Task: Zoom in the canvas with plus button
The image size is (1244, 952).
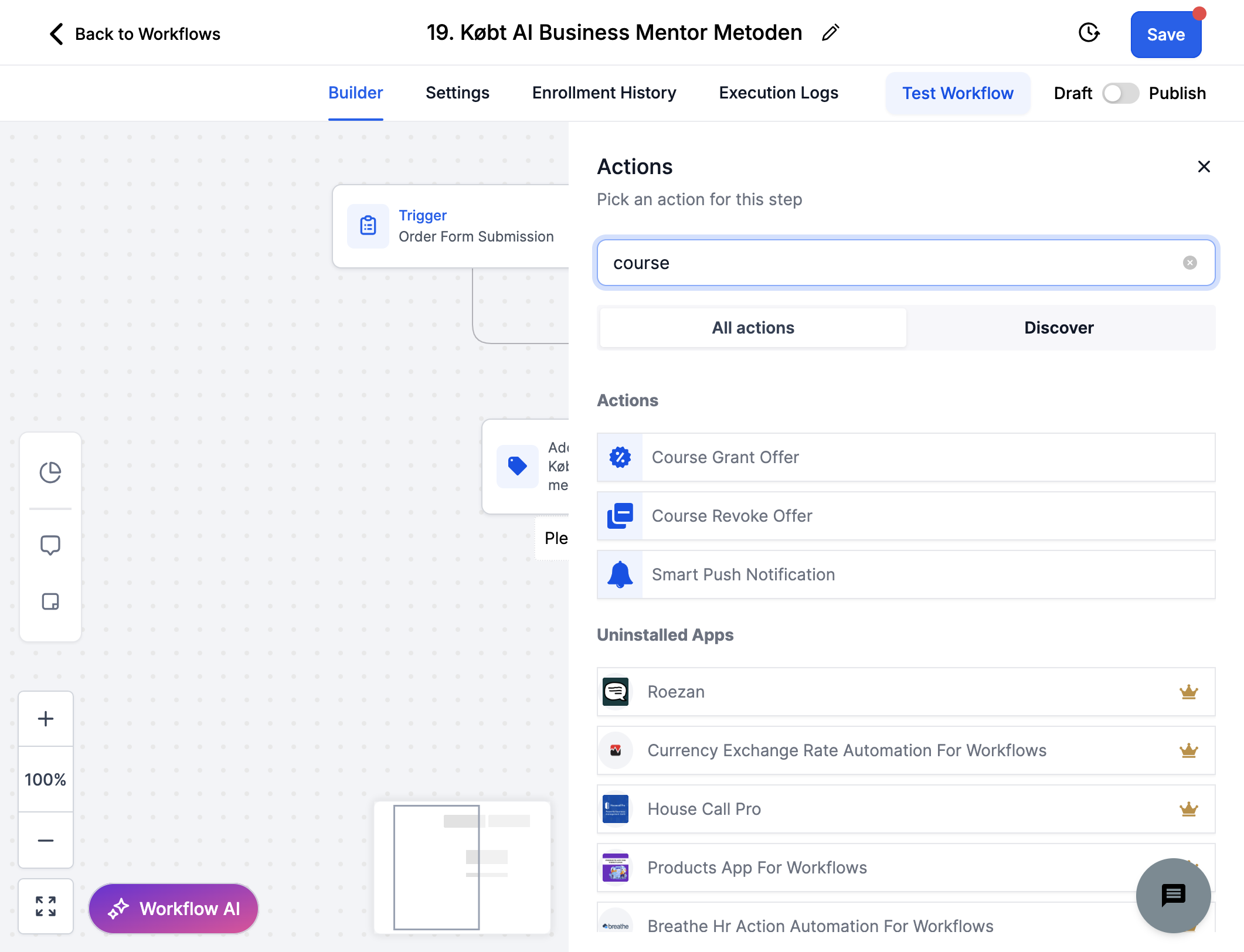Action: click(x=46, y=719)
